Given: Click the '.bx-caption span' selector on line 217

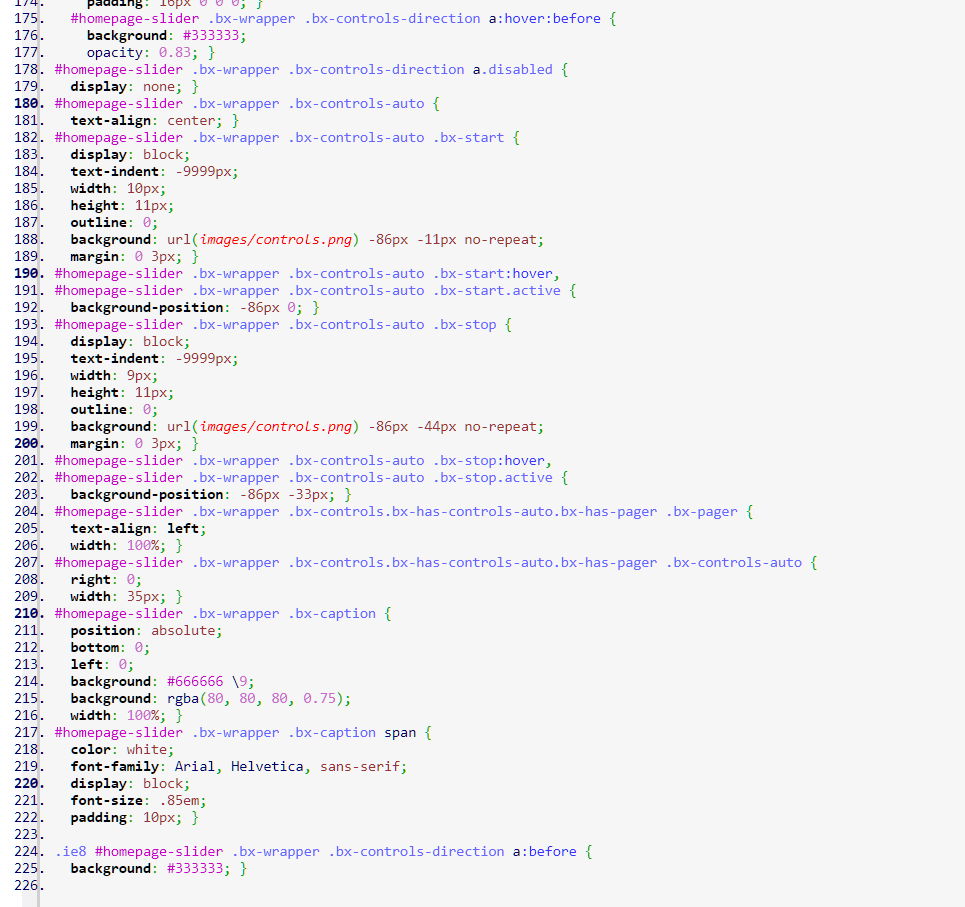Looking at the screenshot, I should [x=352, y=732].
